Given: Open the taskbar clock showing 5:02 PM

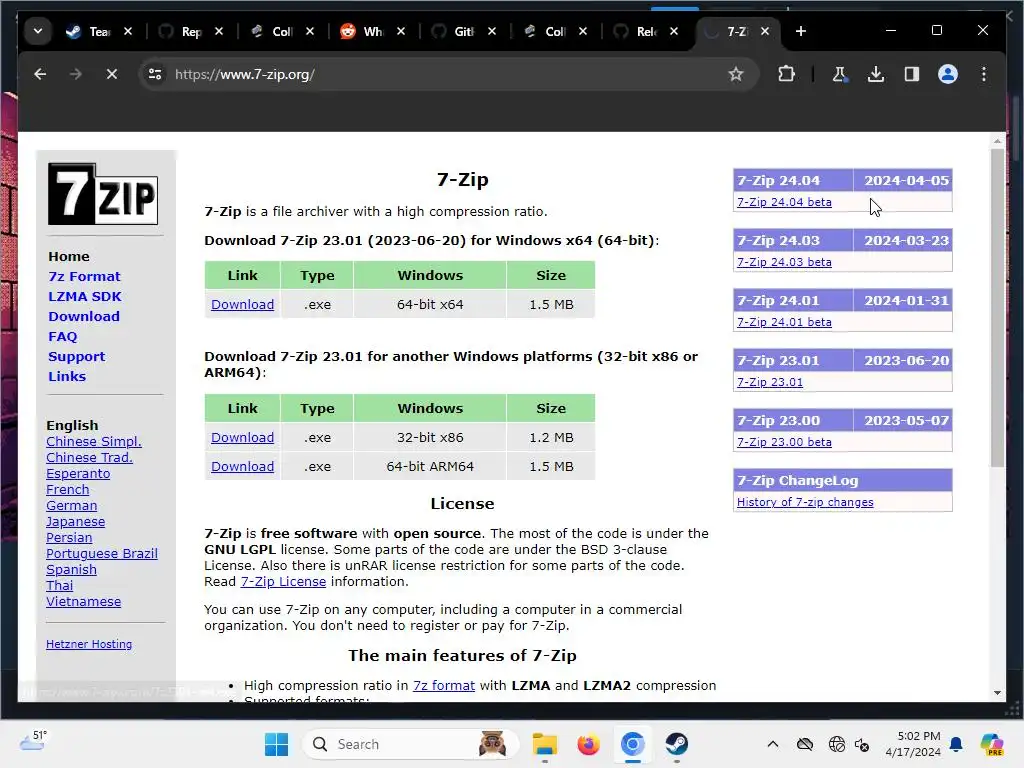Looking at the screenshot, I should (913, 744).
